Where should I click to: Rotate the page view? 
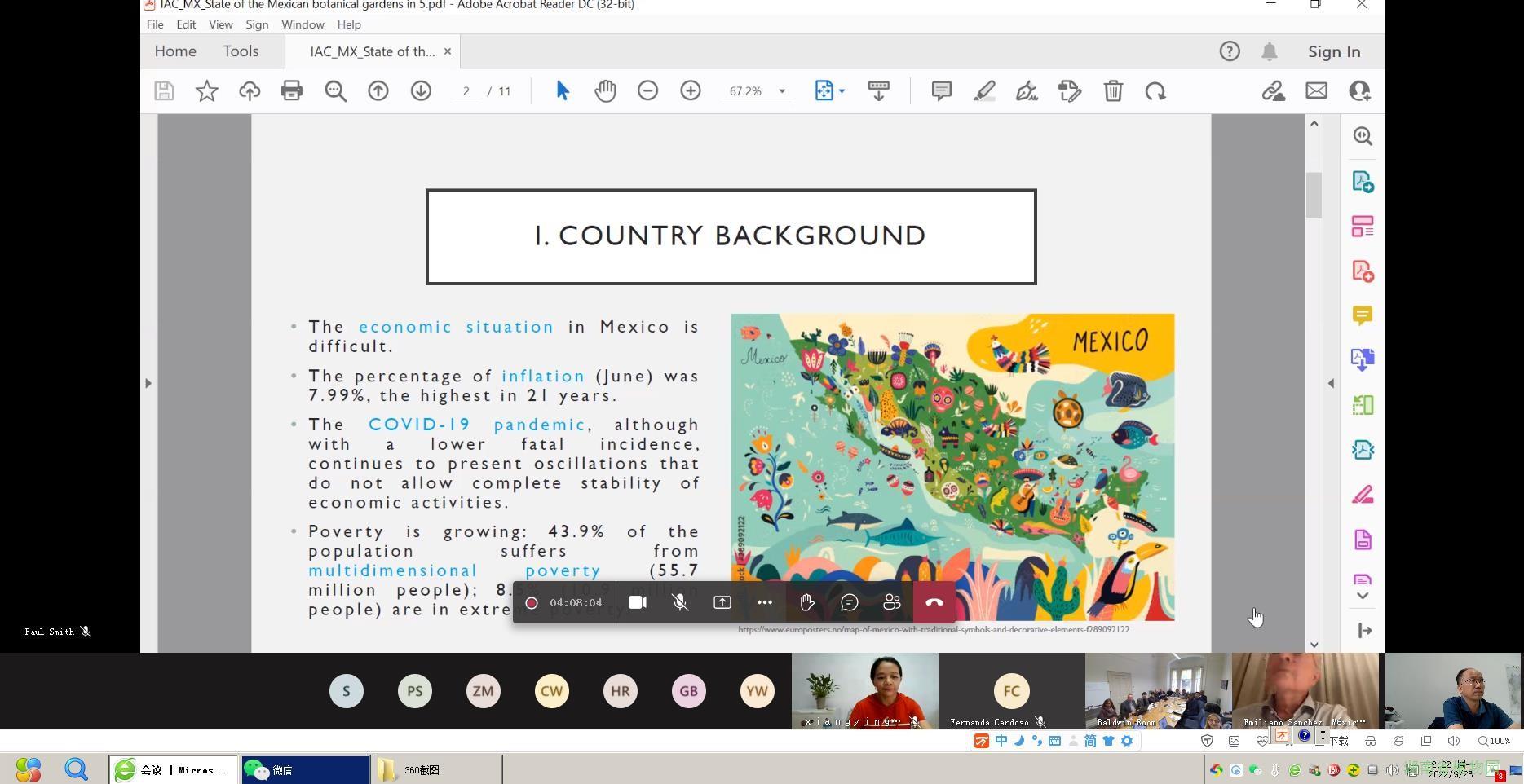click(1155, 90)
